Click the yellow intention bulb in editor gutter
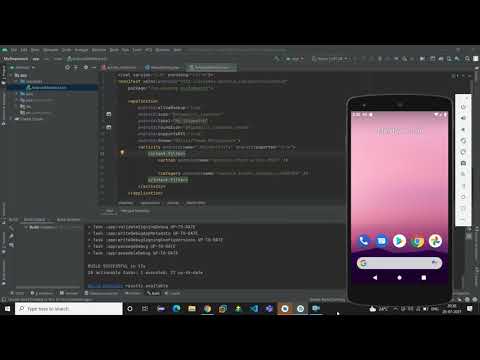Screen dimensions: 480x360 (122, 153)
